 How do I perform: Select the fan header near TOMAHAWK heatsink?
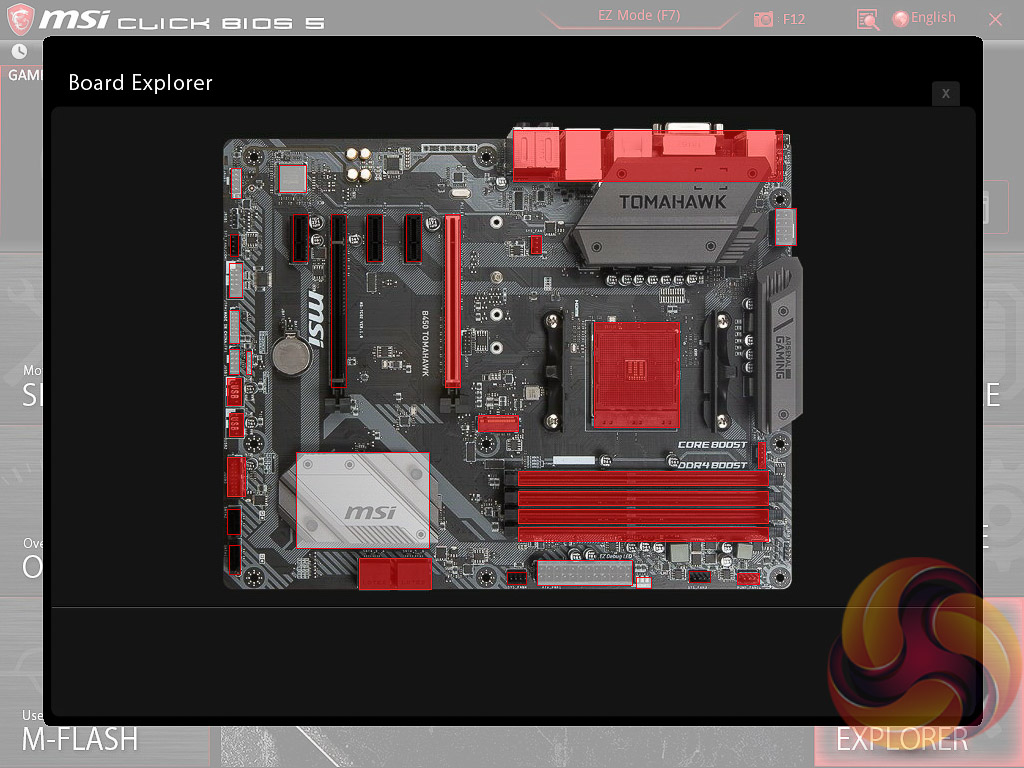pyautogui.click(x=536, y=245)
